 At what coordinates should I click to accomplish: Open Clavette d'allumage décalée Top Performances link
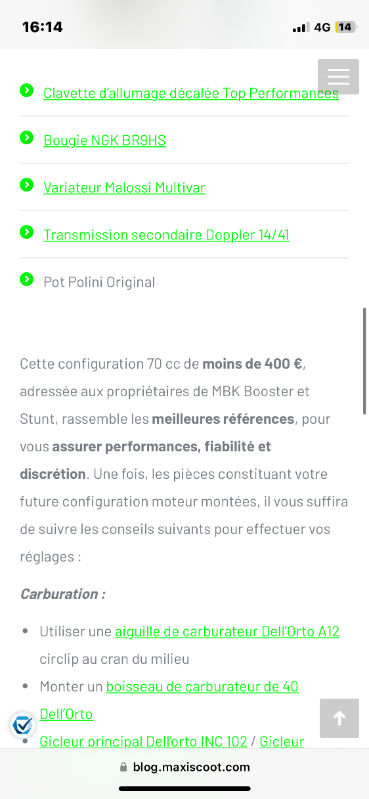point(191,93)
